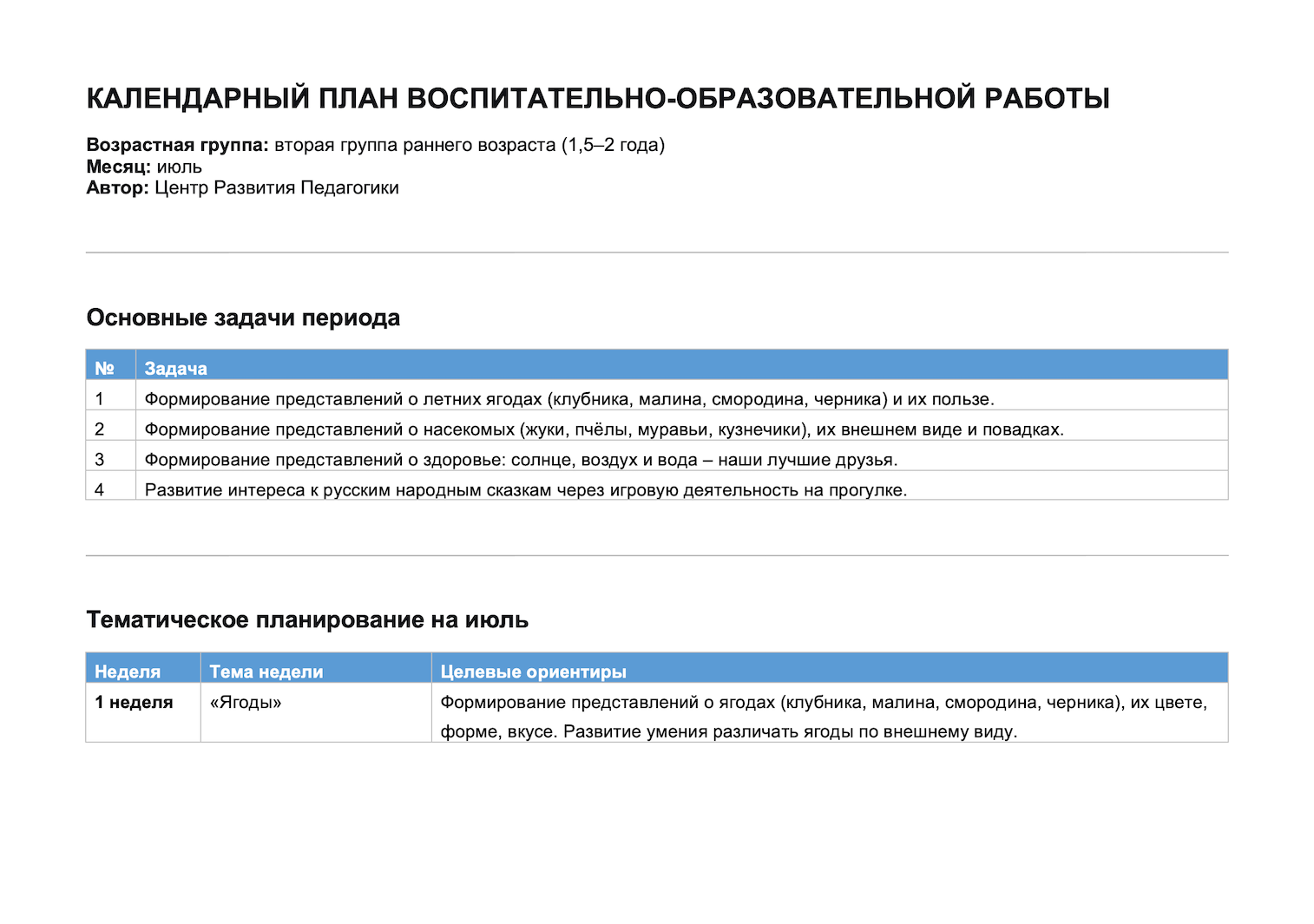This screenshot has width=1314, height=924.
Task: Click the Основные задачи периода heading
Action: [x=243, y=318]
